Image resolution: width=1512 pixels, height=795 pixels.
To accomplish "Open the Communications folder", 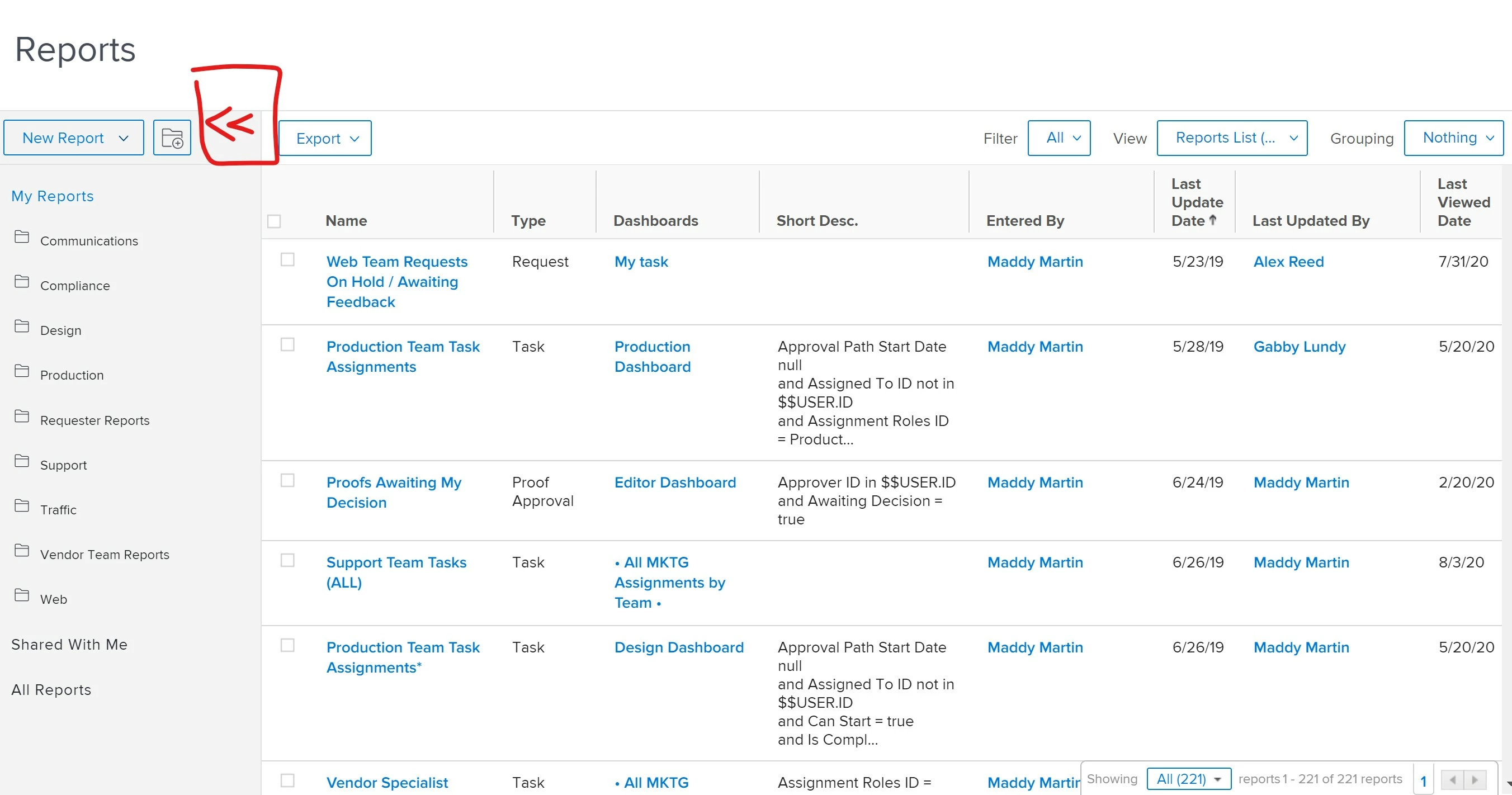I will click(89, 241).
